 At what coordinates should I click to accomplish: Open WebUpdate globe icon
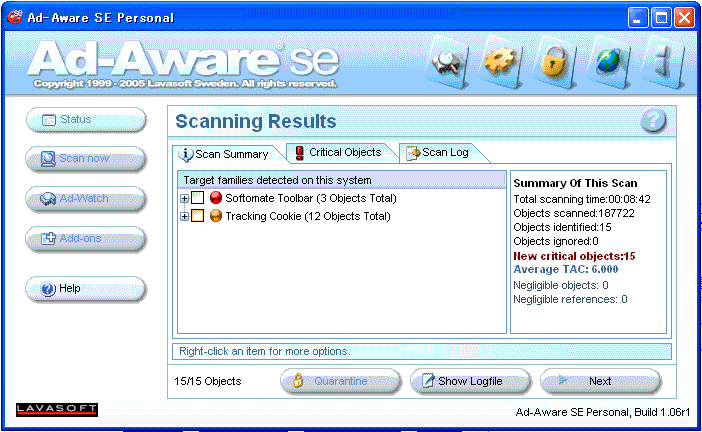608,61
